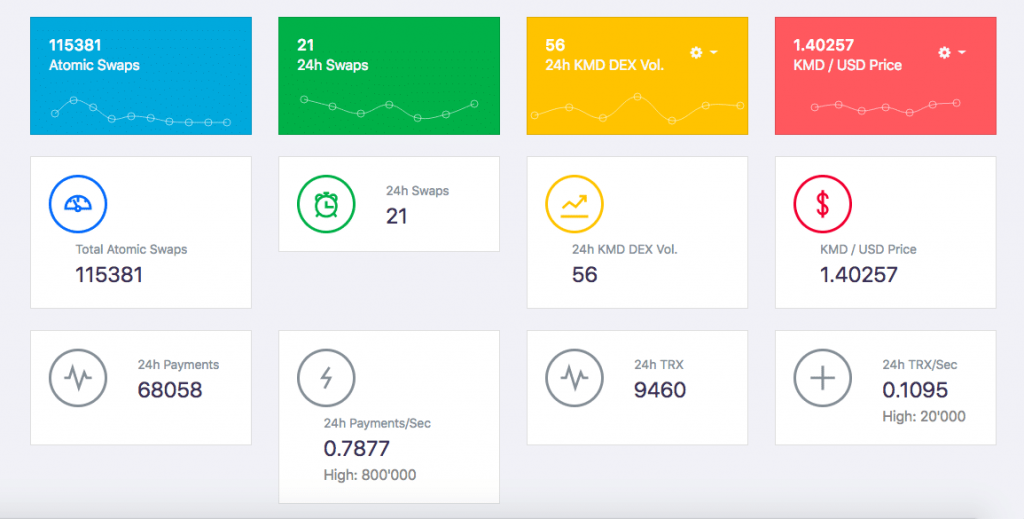
Task: Select the red KMD / USD Price sparkline
Action: tap(886, 107)
